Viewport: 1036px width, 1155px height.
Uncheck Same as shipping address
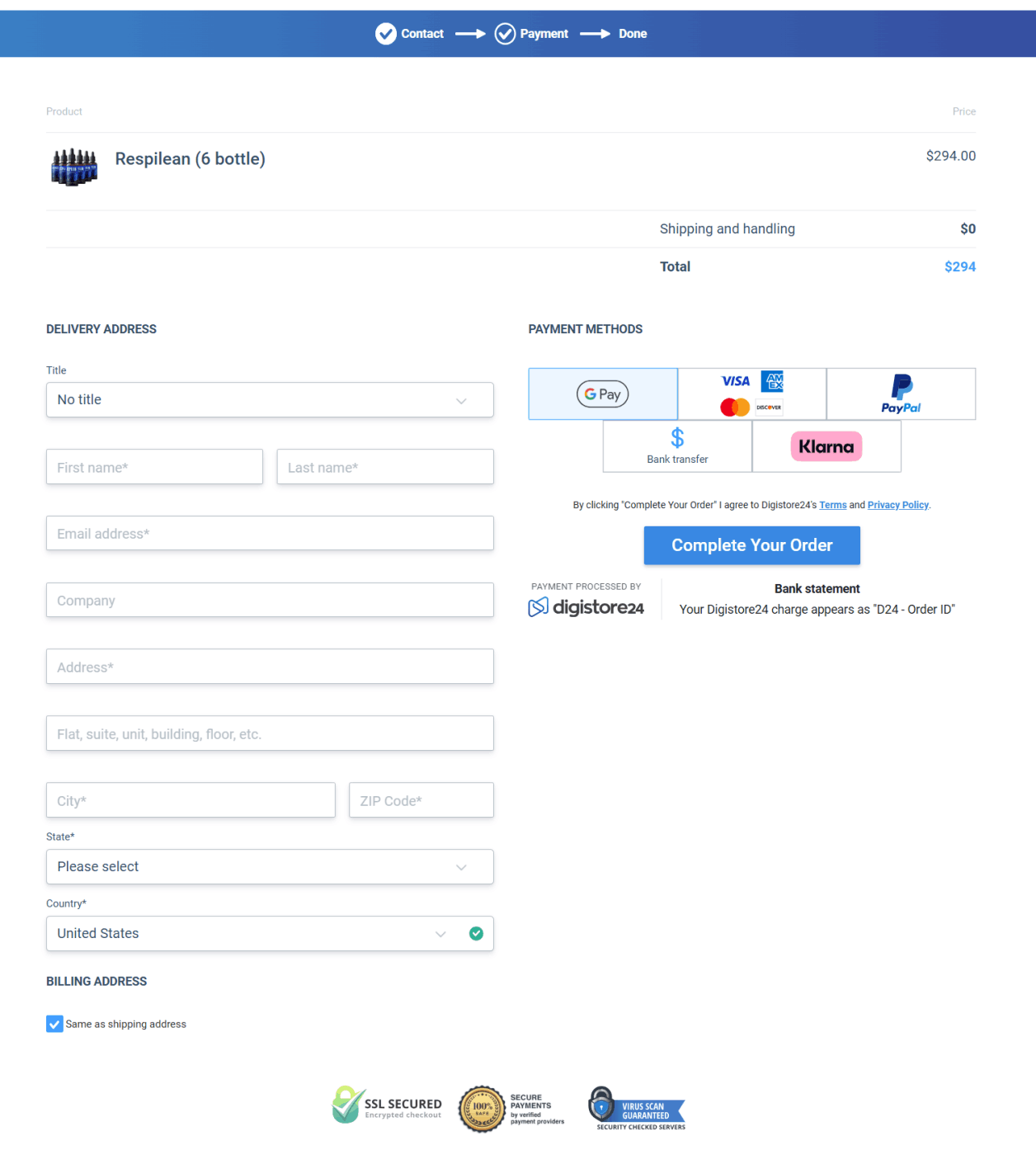(x=54, y=1024)
